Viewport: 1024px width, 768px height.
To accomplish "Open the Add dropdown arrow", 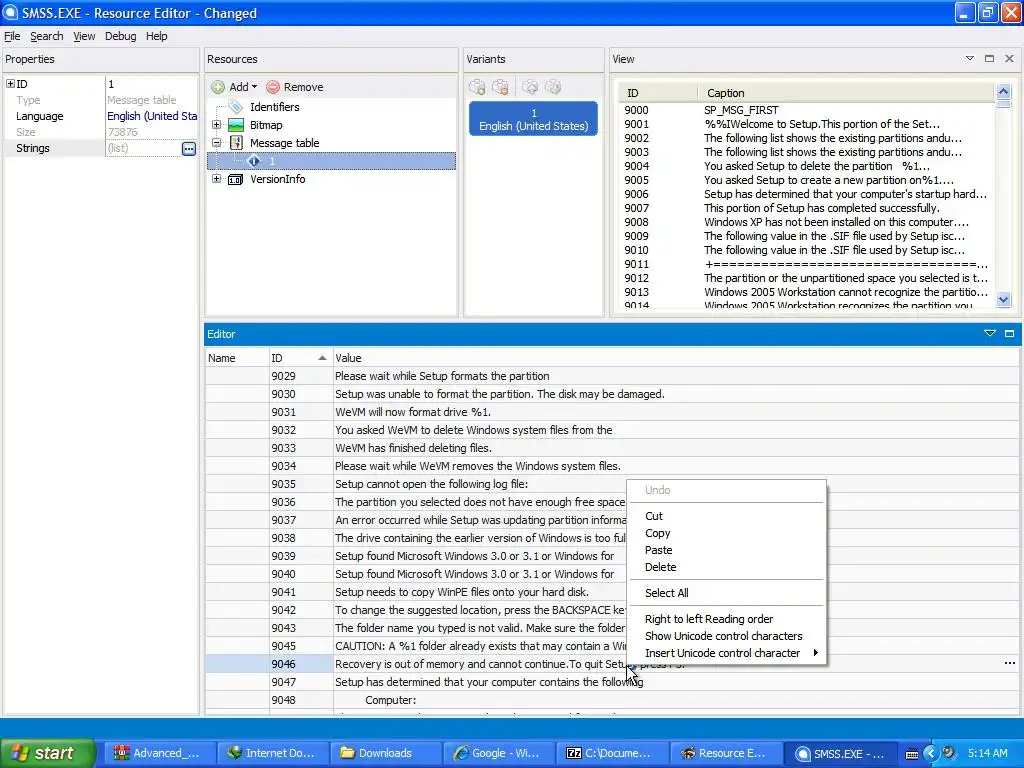I will point(254,87).
